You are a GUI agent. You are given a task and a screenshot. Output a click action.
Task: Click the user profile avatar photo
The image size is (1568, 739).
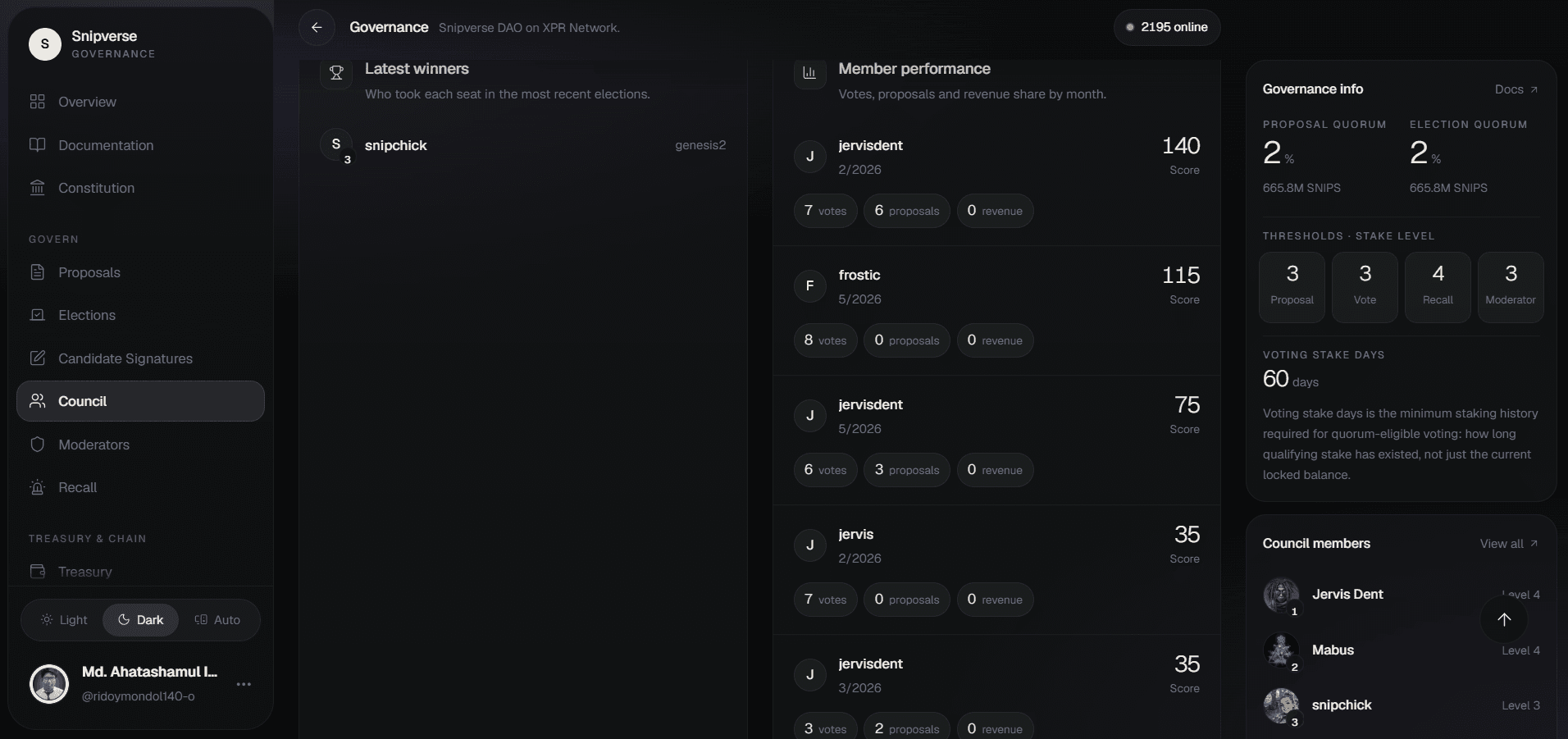click(x=49, y=684)
